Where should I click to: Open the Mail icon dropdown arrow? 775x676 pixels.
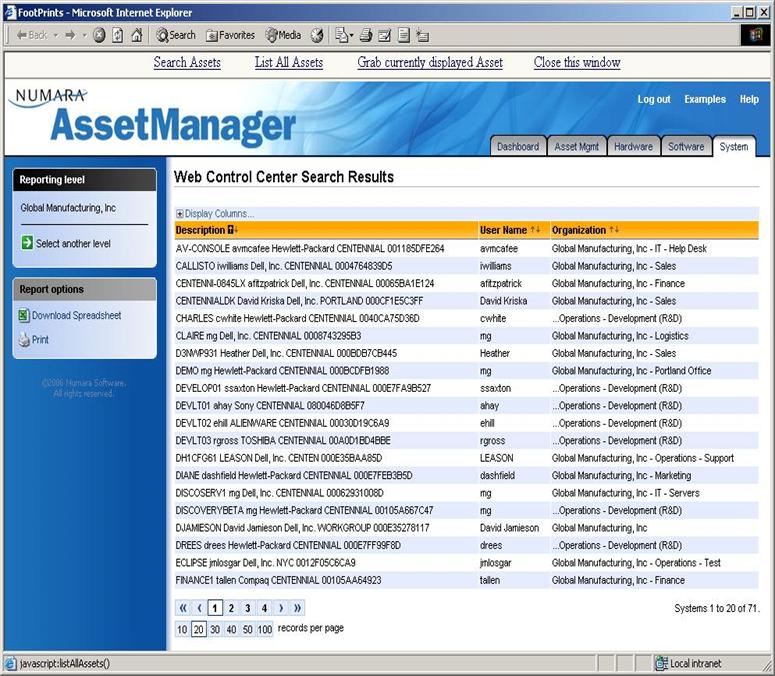pos(351,36)
